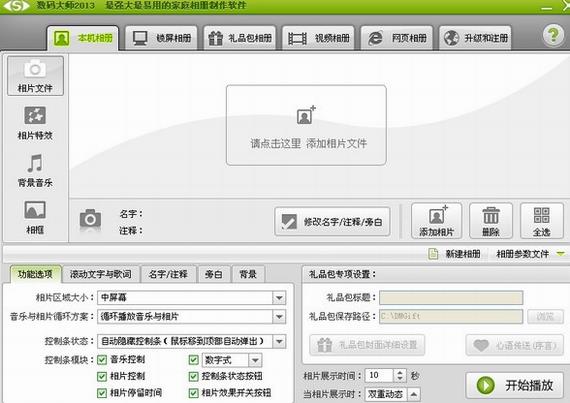
Task: Adjust the 相片展示时间 spinner arrows
Action: 400,375
